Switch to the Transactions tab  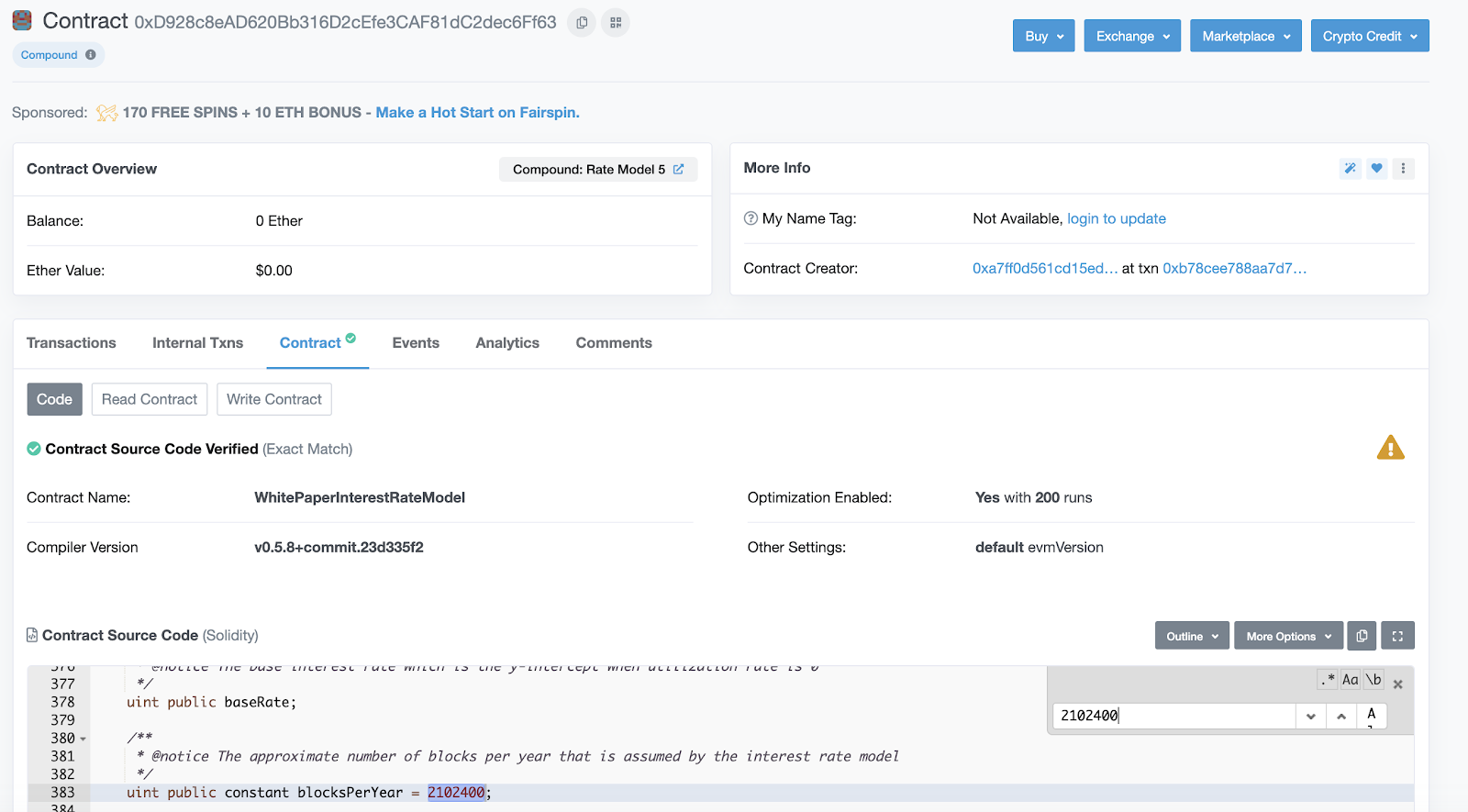pyautogui.click(x=72, y=343)
